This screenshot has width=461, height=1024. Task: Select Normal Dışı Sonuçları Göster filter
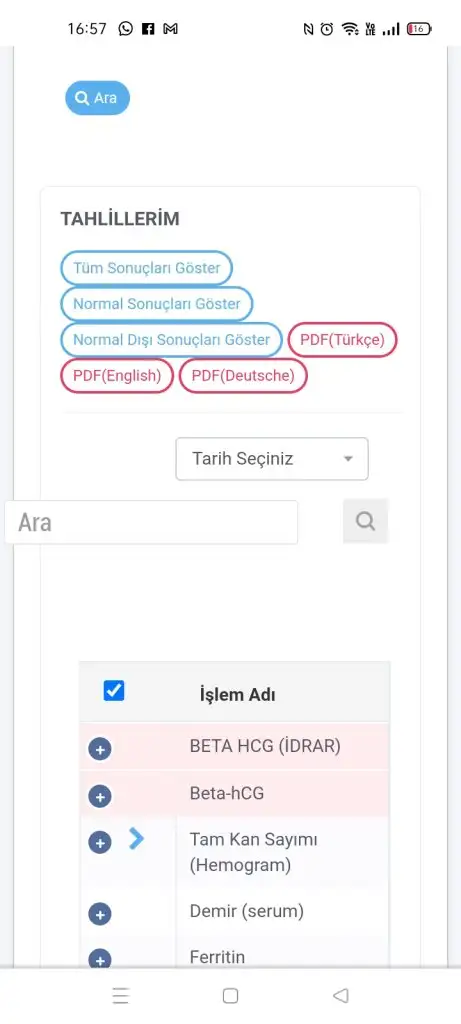pos(171,340)
